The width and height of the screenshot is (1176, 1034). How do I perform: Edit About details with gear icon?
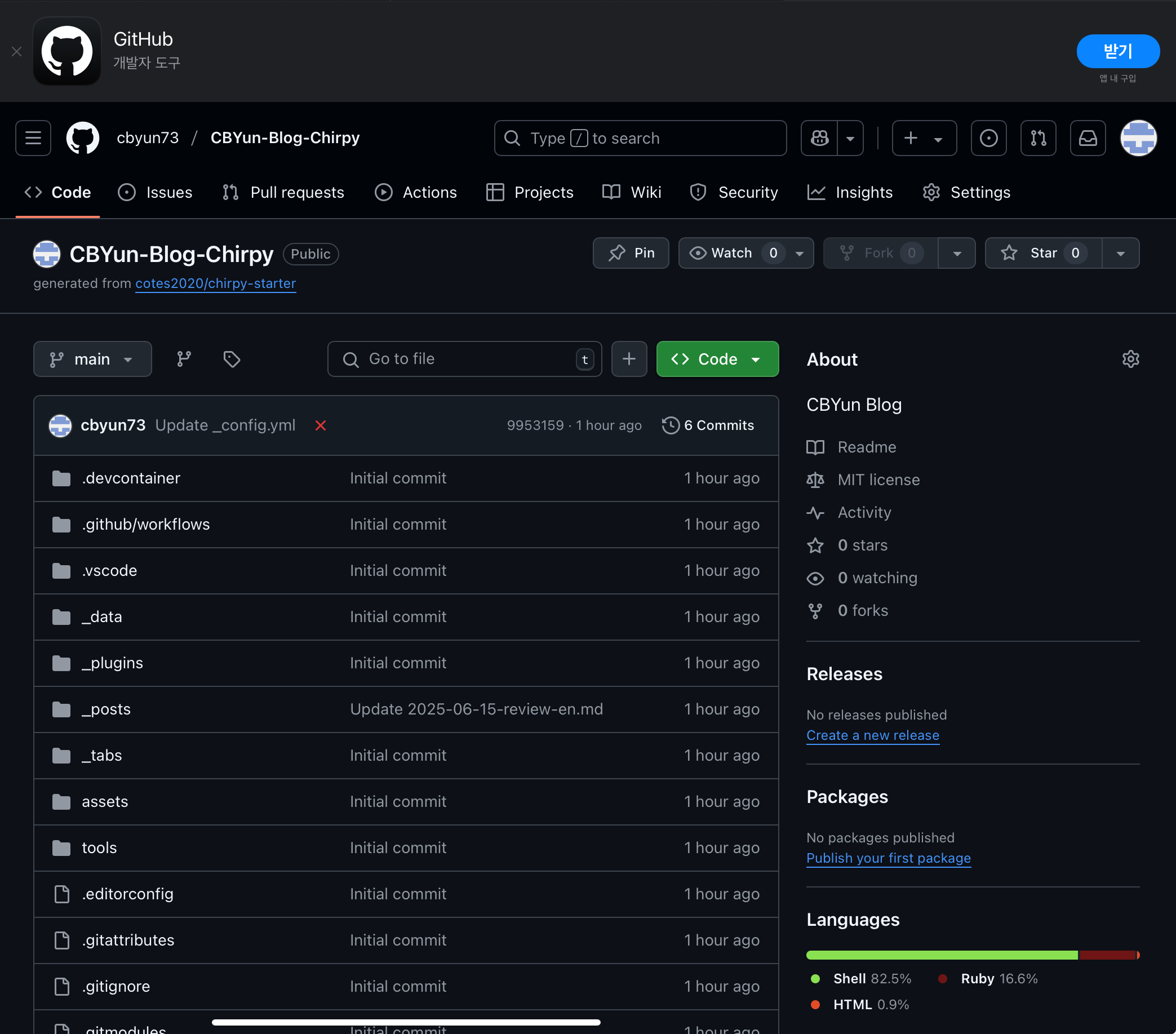[1130, 359]
